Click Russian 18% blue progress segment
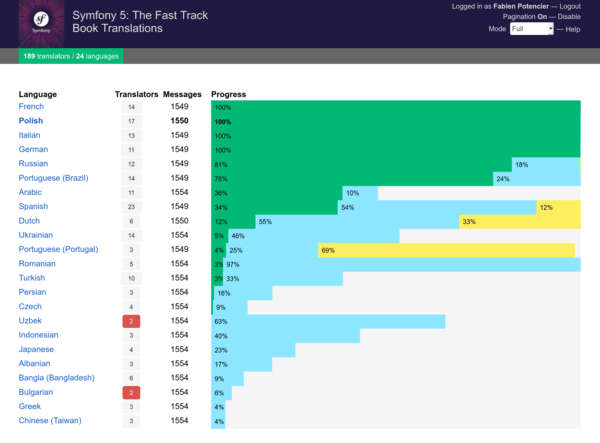Image resolution: width=600 pixels, height=443 pixels. (546, 164)
